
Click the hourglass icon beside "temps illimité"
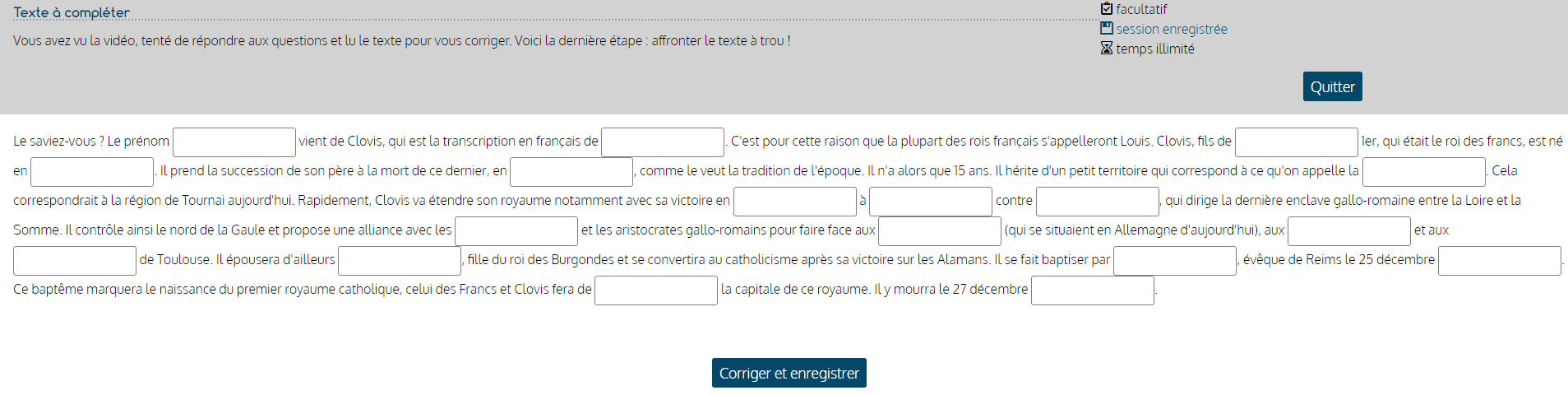tap(1107, 49)
